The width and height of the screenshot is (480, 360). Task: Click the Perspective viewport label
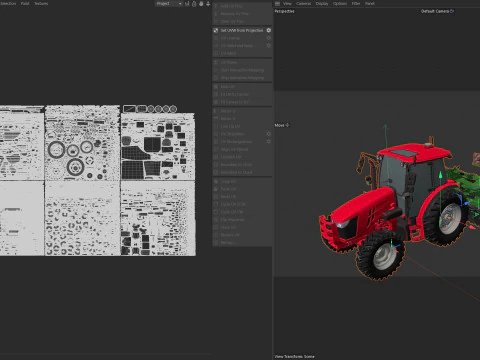coord(284,11)
